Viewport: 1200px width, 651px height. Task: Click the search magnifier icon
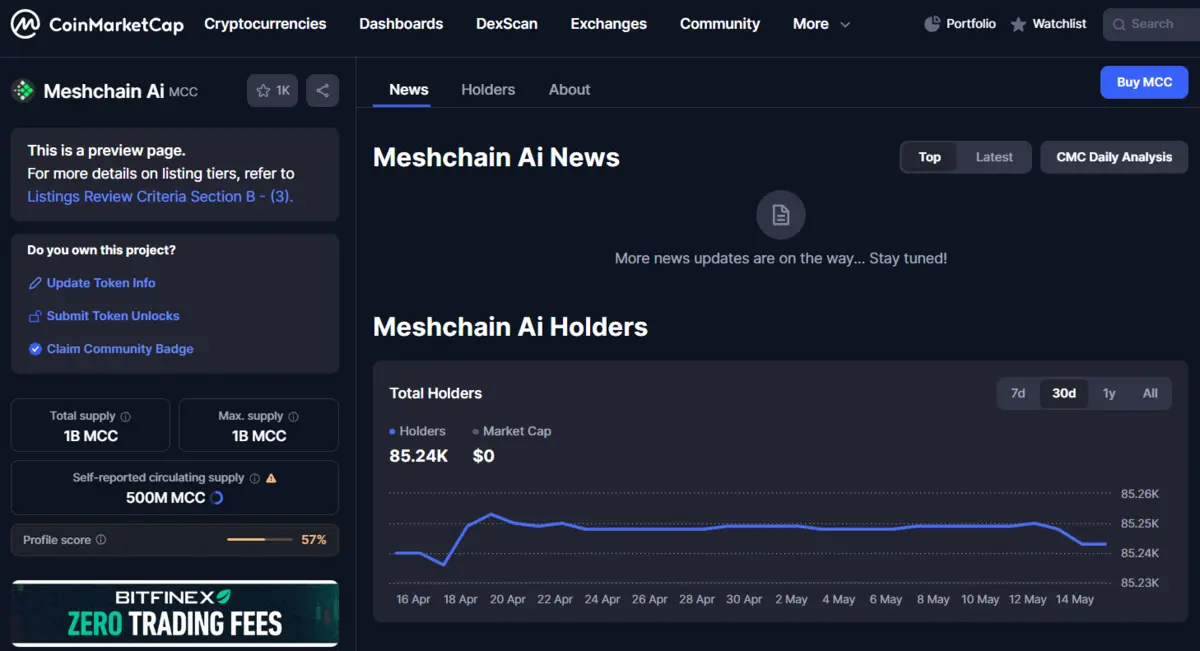1120,24
